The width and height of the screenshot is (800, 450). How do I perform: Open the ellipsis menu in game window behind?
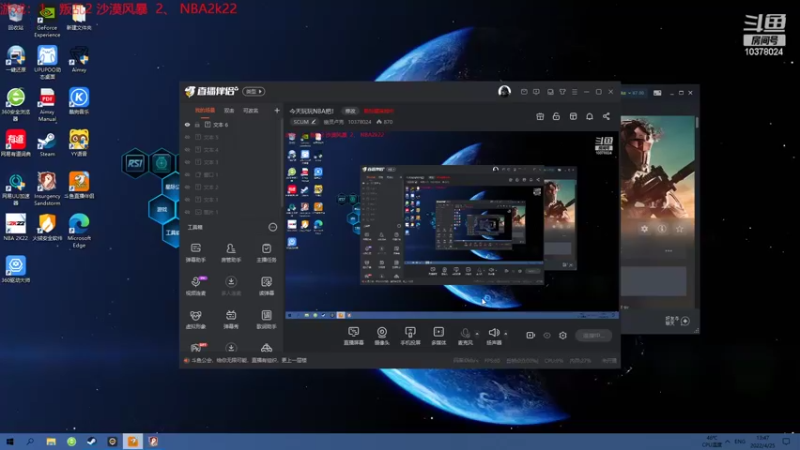[668, 251]
